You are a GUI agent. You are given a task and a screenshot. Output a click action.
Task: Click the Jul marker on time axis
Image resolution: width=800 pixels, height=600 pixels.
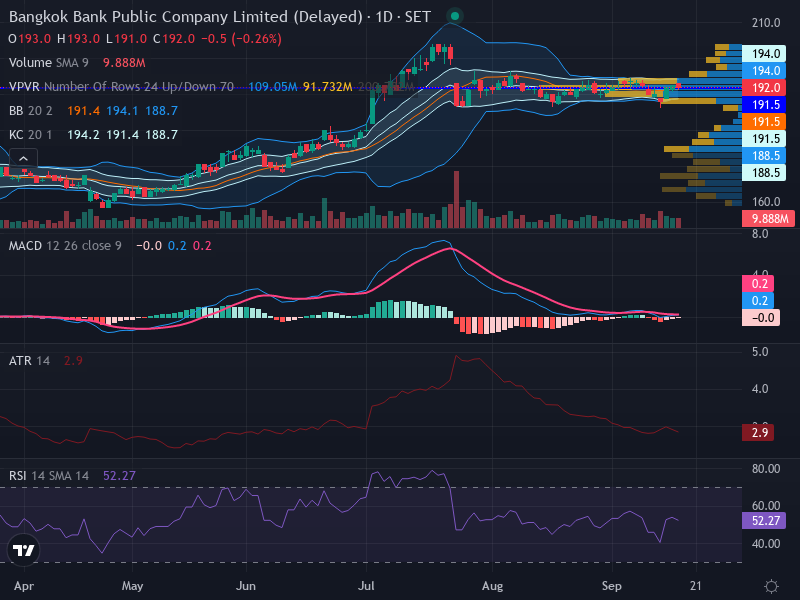[x=366, y=586]
